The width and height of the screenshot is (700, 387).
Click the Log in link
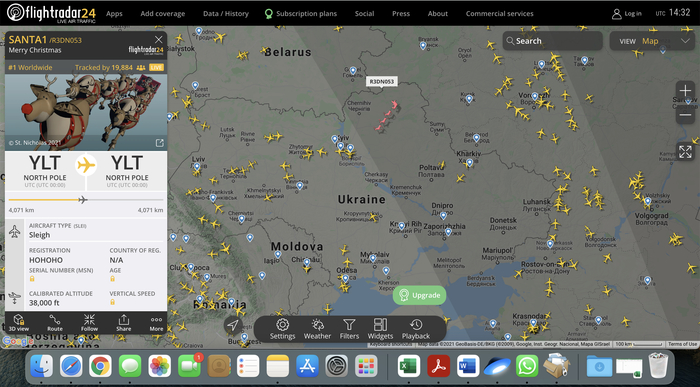pyautogui.click(x=633, y=14)
